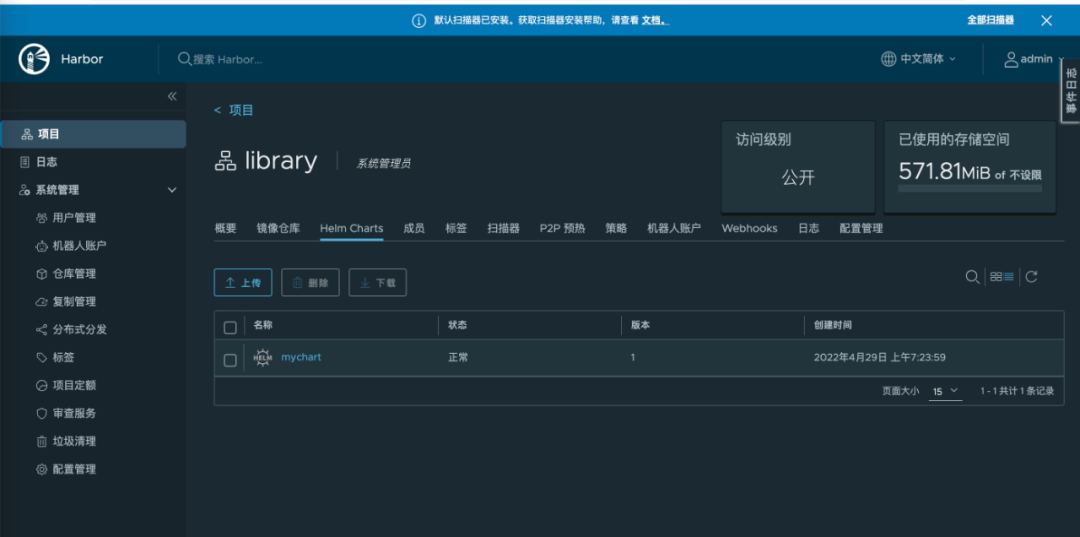Open the Webhooks tab
This screenshot has height=537, width=1080.
point(749,229)
